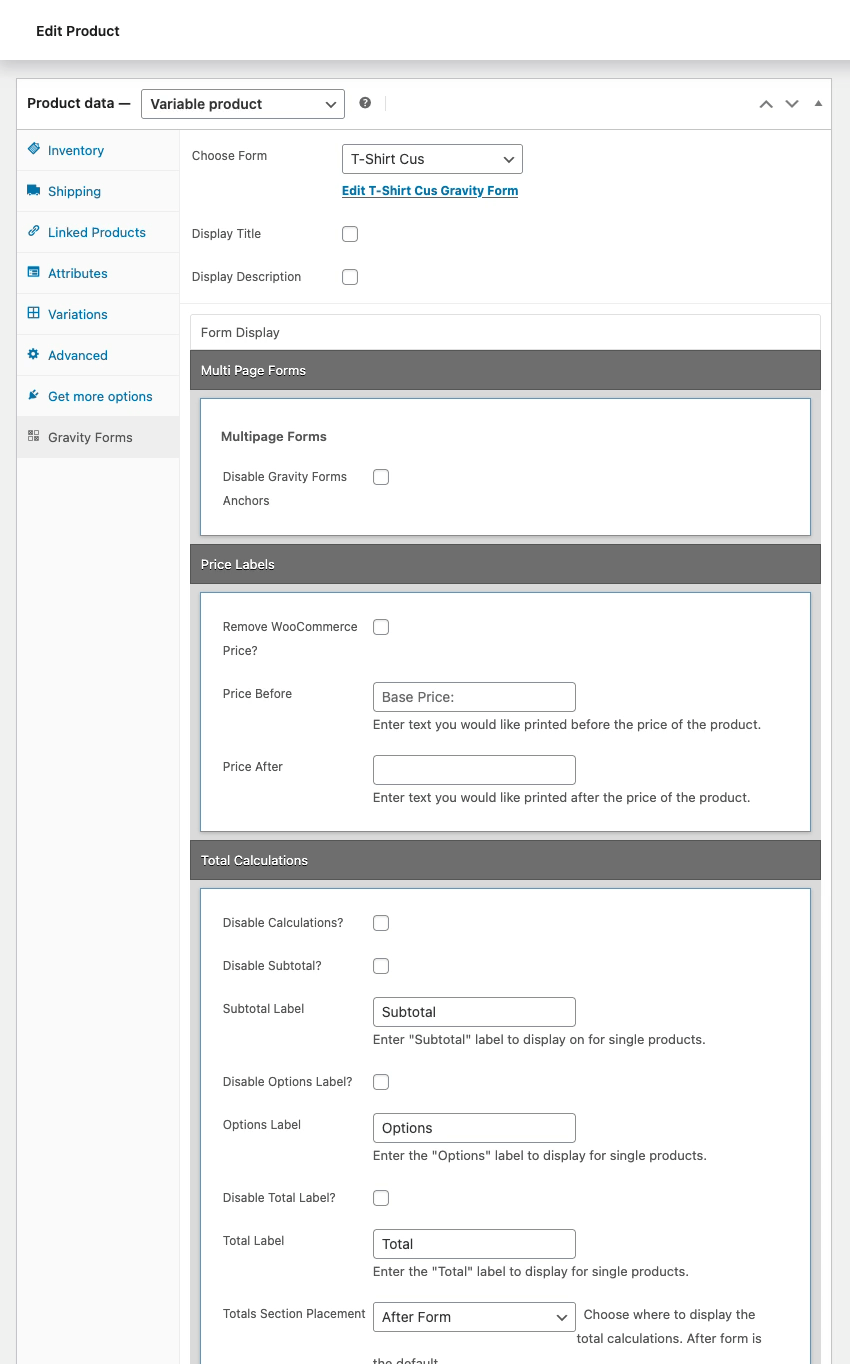The image size is (850, 1364).
Task: Click the Get more options plug icon
Action: click(x=34, y=396)
